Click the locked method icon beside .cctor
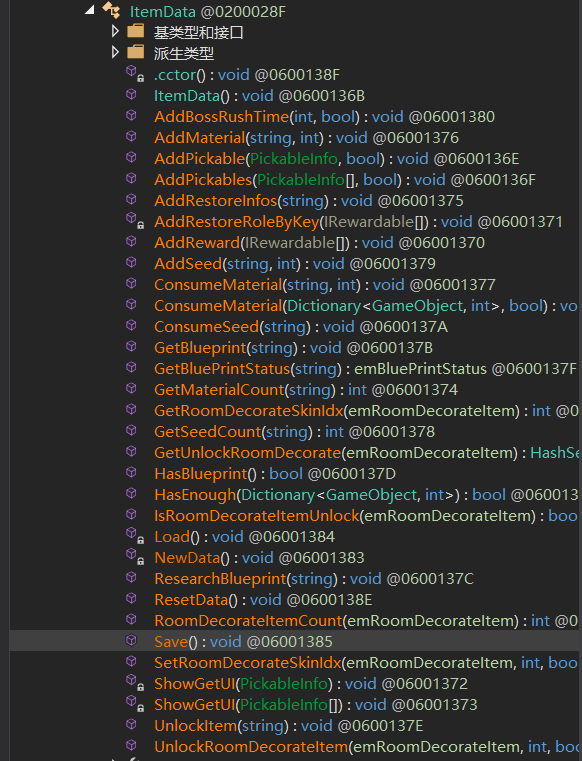582x761 pixels. coord(134,74)
